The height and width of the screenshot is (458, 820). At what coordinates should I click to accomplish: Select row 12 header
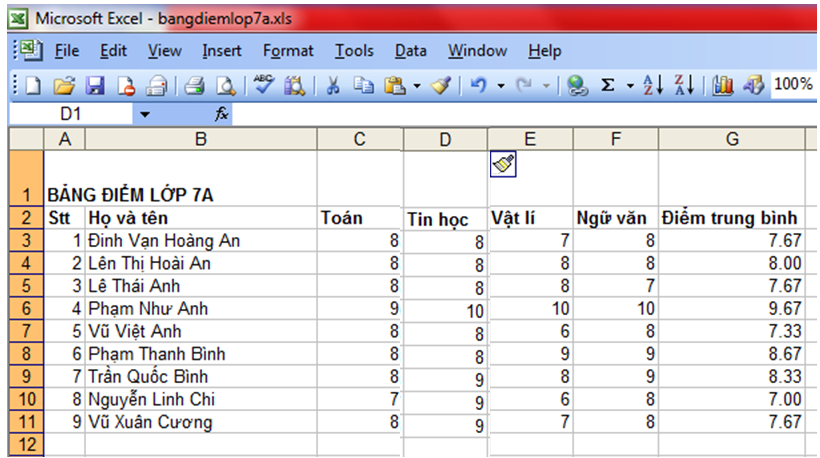(x=26, y=444)
